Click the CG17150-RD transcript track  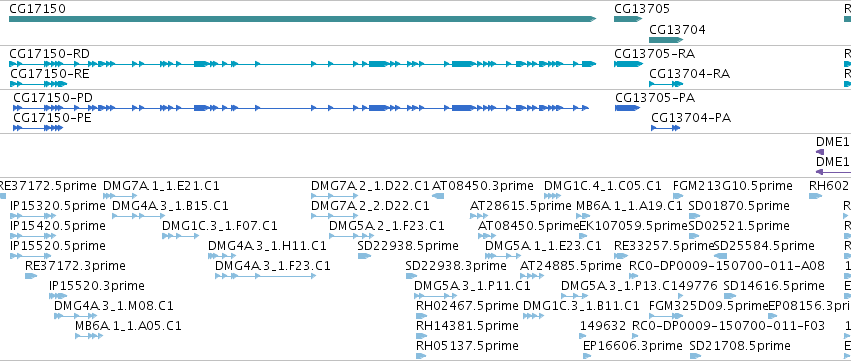pyautogui.click(x=302, y=64)
